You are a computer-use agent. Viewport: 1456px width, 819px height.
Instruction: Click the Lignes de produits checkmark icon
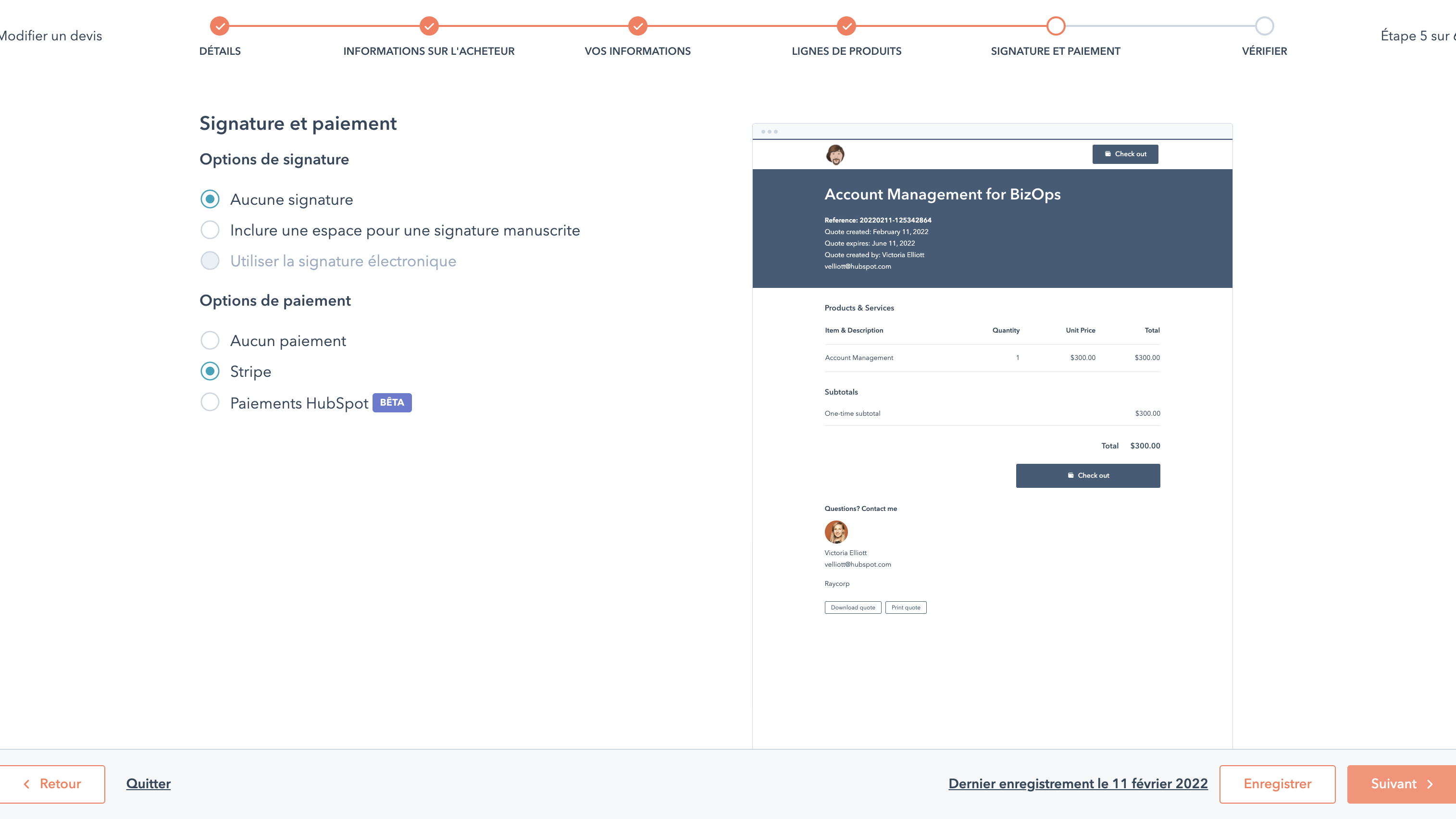pyautogui.click(x=846, y=26)
